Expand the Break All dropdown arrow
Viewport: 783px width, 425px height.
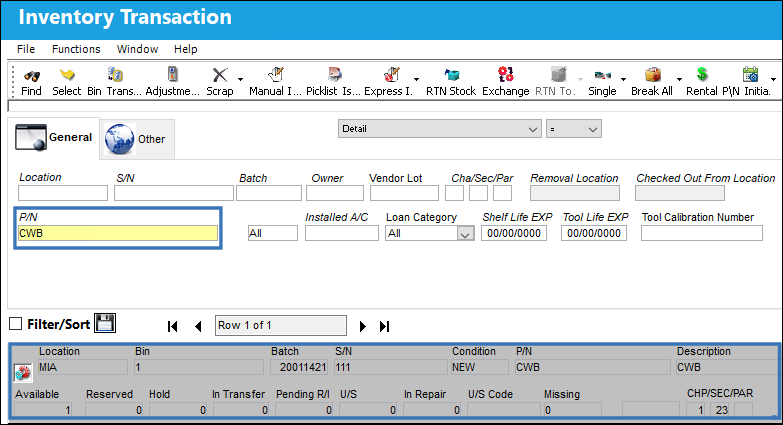pyautogui.click(x=679, y=79)
